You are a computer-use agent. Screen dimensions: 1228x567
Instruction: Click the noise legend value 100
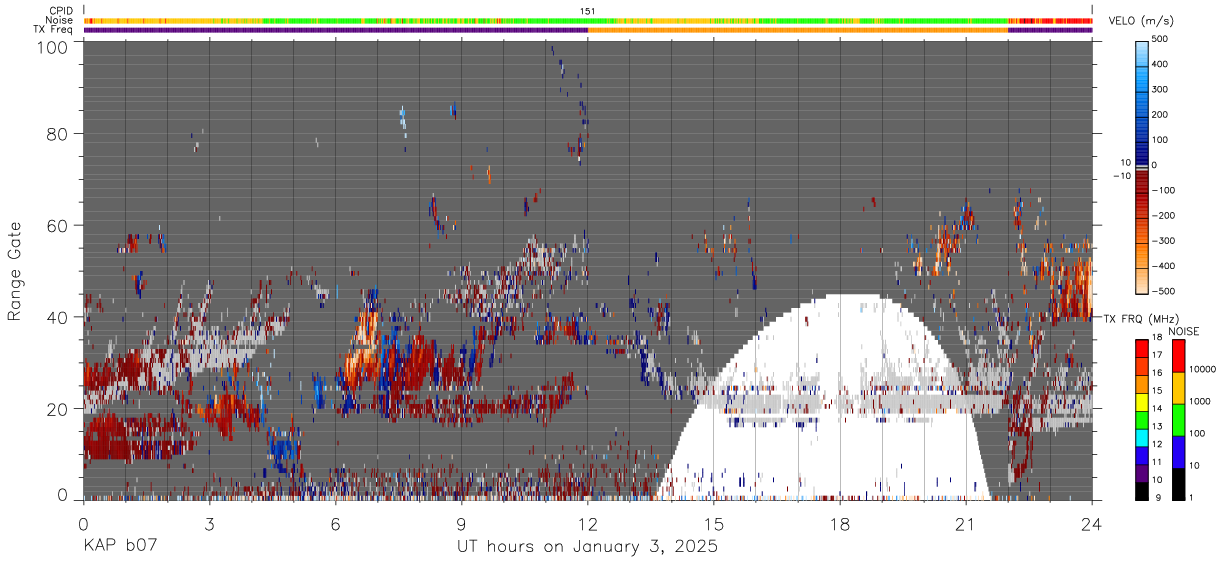pos(1196,434)
